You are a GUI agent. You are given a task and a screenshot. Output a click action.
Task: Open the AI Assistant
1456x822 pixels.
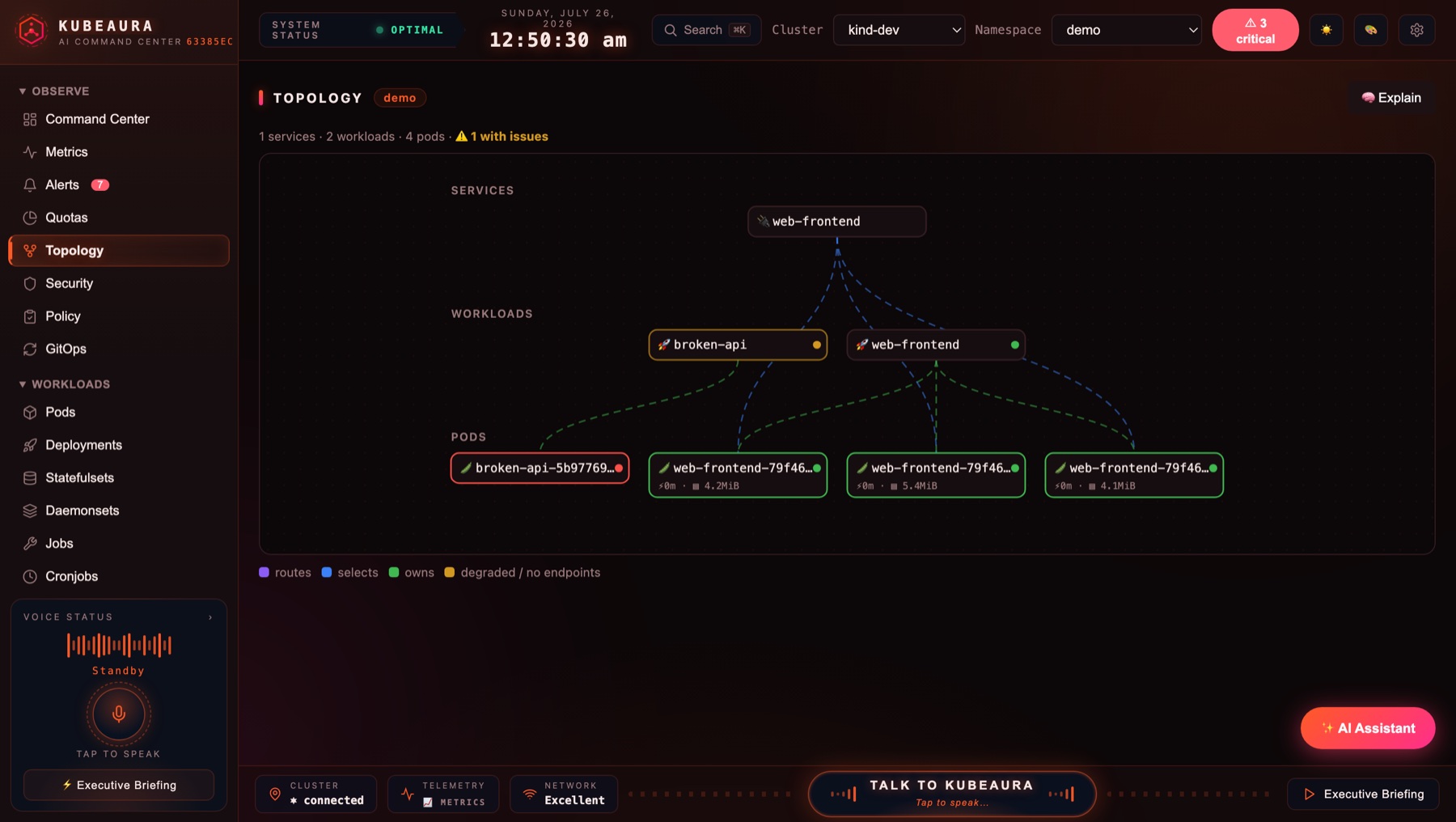tap(1368, 728)
